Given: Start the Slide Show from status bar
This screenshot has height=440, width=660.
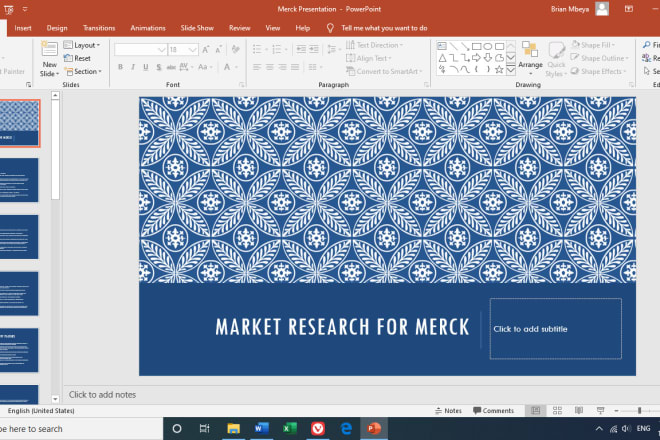Looking at the screenshot, I should click(601, 411).
